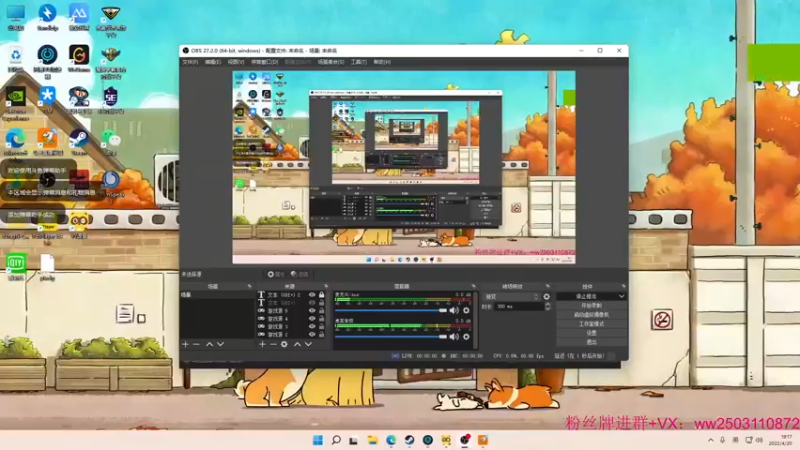This screenshot has height=450, width=800.
Task: Open the gear settings for 桌面音频 channel
Action: point(466,337)
